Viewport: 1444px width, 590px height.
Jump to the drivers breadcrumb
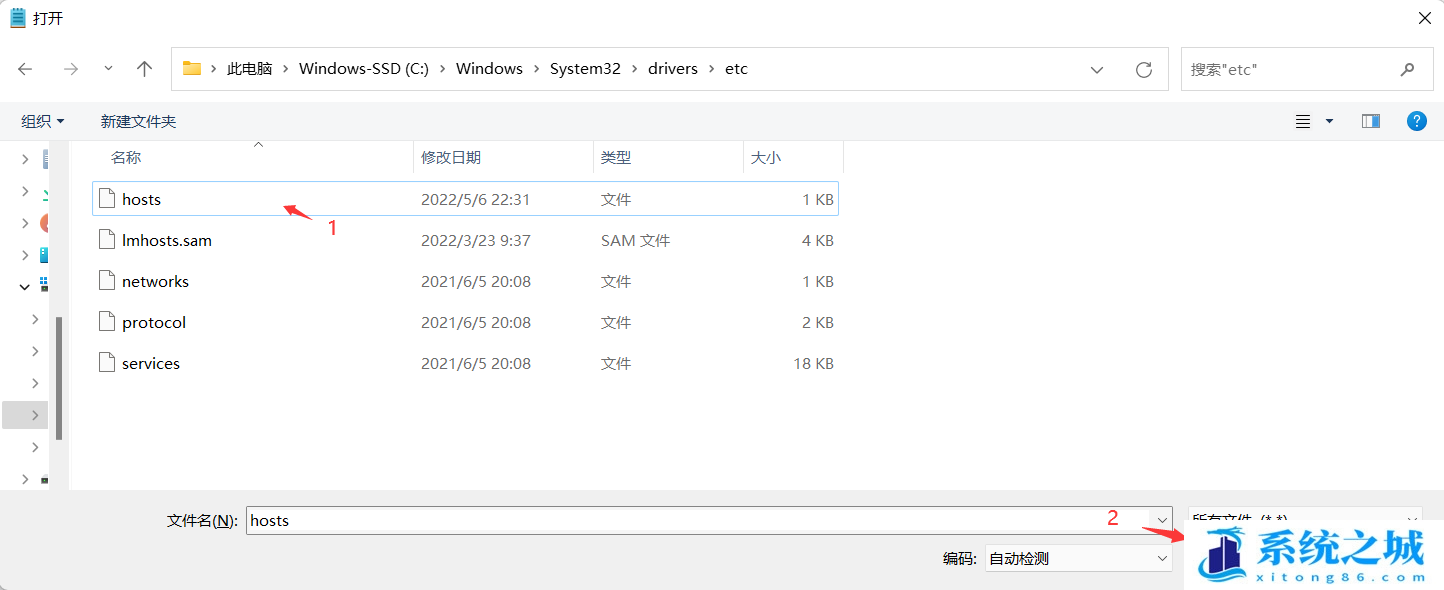(673, 69)
